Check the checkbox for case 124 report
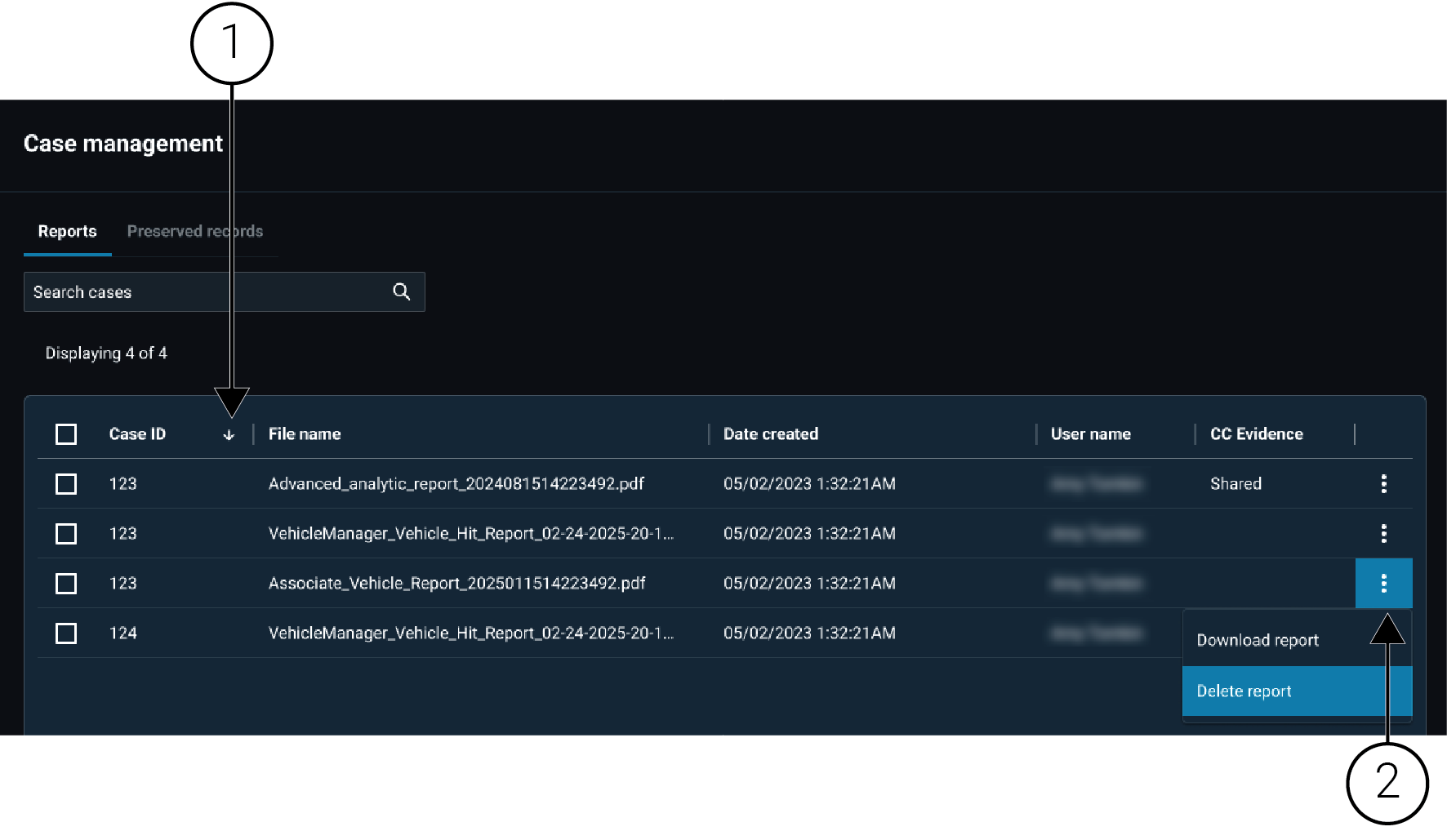This screenshot has height=840, width=1447. pos(66,633)
